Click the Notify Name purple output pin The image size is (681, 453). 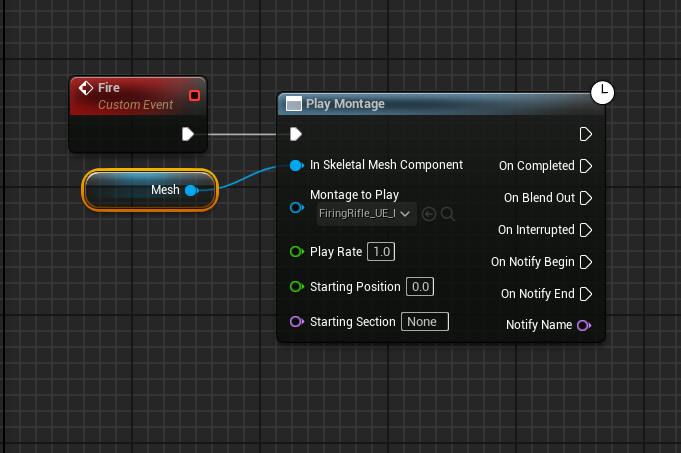(584, 325)
